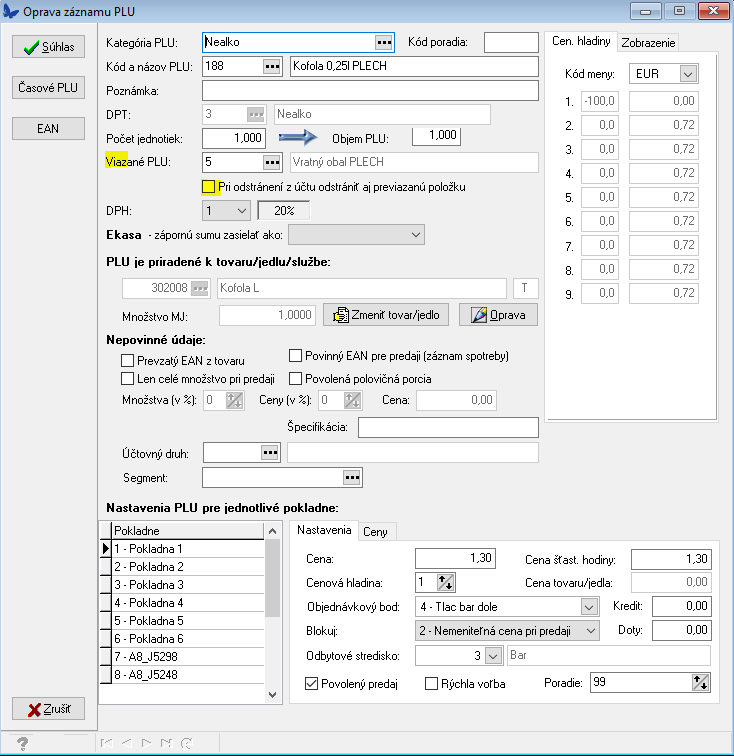This screenshot has height=756, width=734.
Task: Open the Ceny tab
Action: pos(376,531)
